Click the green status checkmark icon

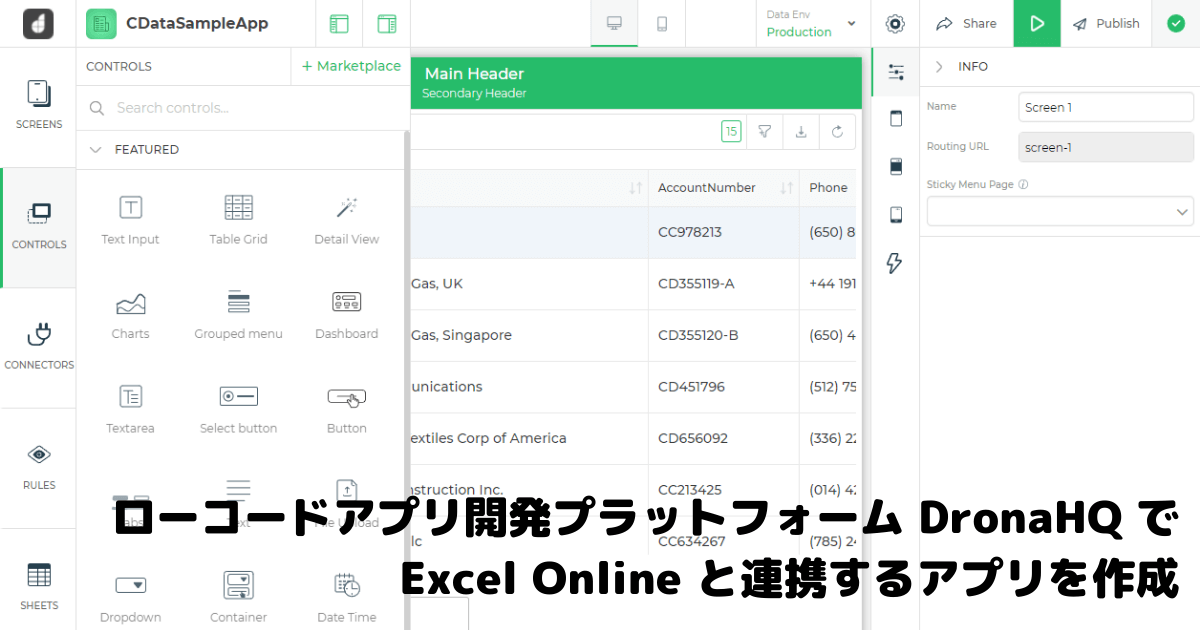[x=1176, y=23]
